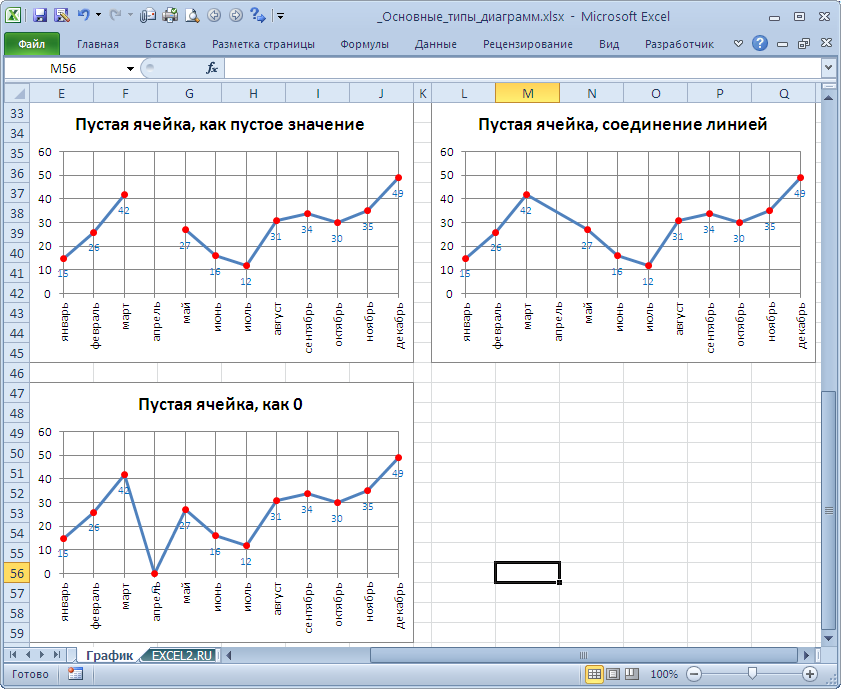The width and height of the screenshot is (841, 689).
Task: Select row 56 header
Action: coord(17,573)
